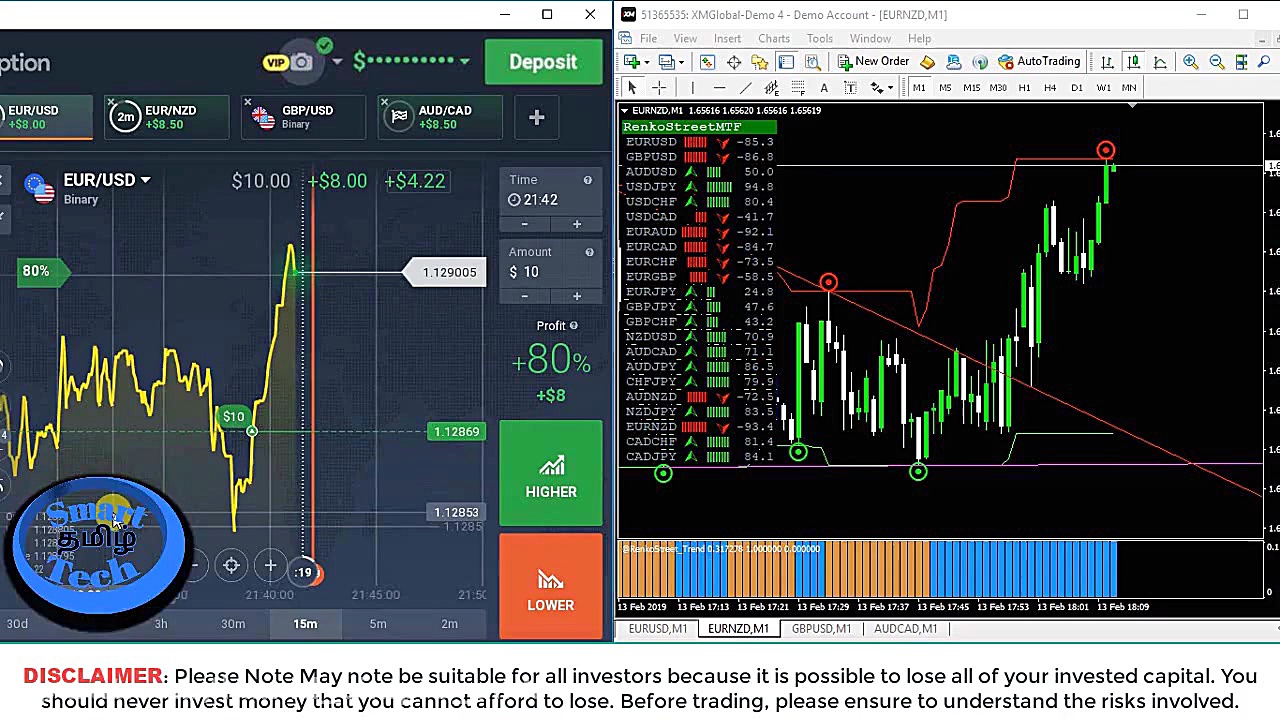Zoom in on the chart

tap(1191, 62)
